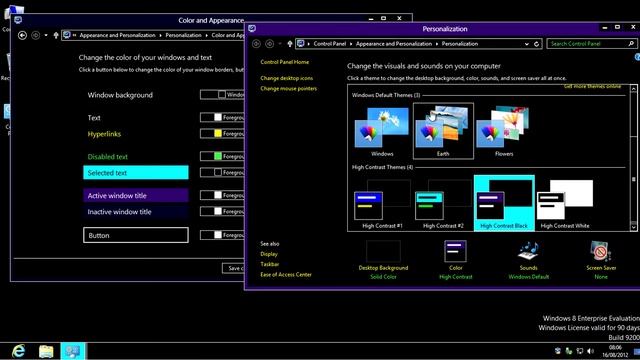Pick the Inactive window title foreground swatch

pos(218,211)
